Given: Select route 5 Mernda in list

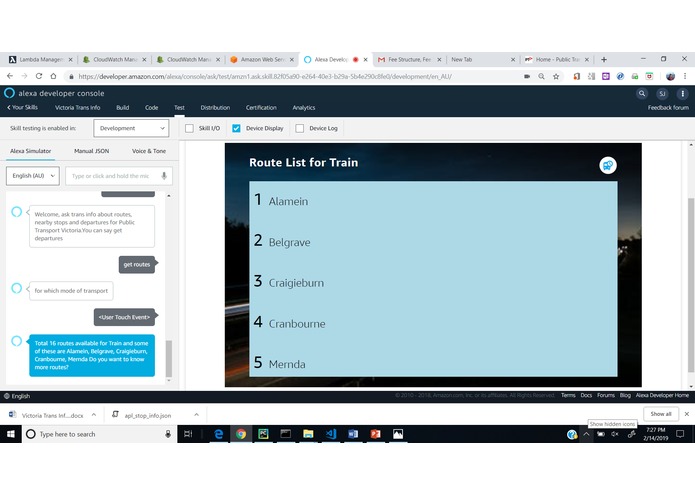Looking at the screenshot, I should (433, 363).
